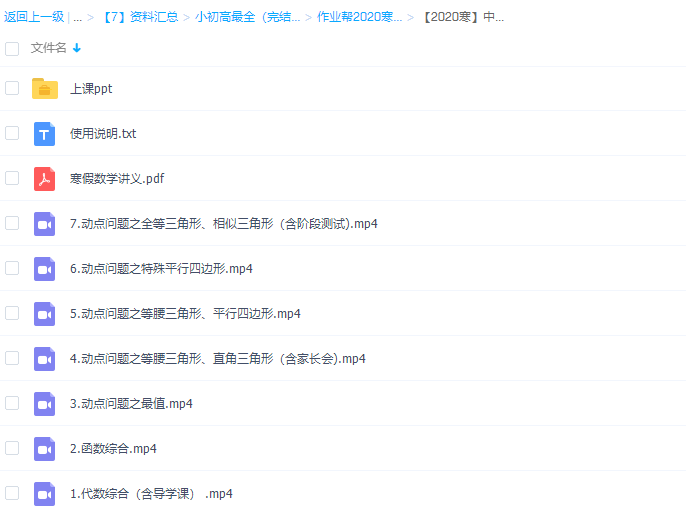Expand the breadcrumb ellipsis for hidden folders
Image resolution: width=686 pixels, height=514 pixels.
[x=77, y=17]
